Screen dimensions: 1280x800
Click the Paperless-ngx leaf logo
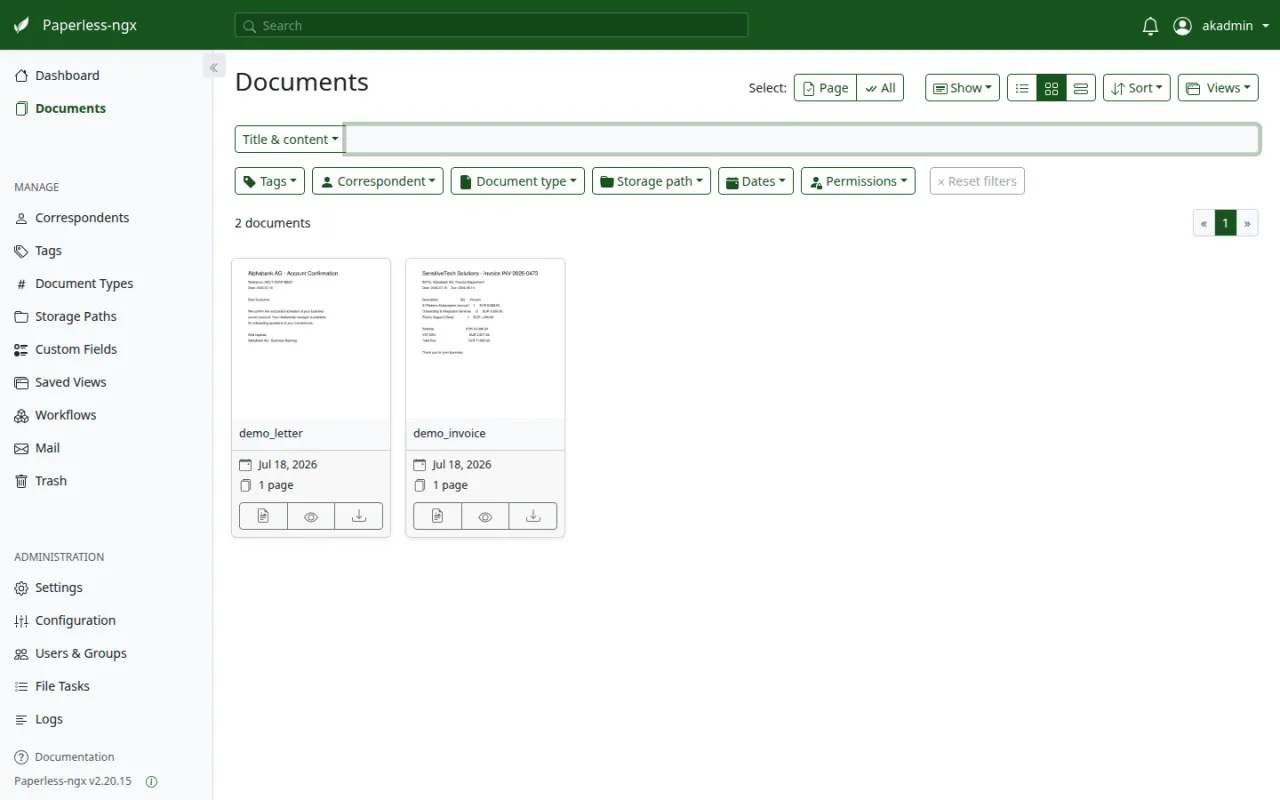tap(21, 25)
